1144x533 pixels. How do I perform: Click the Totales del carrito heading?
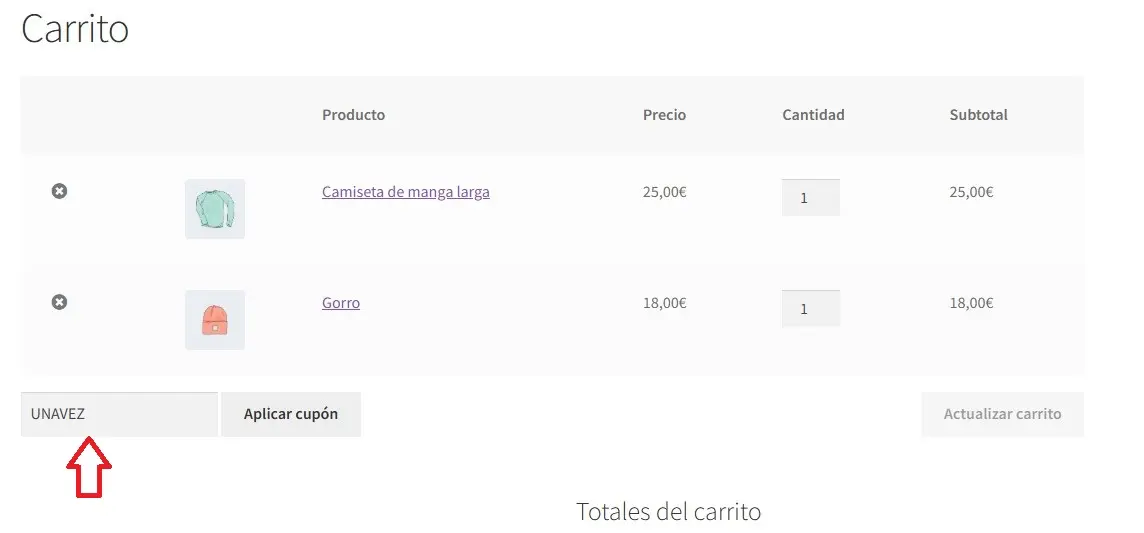(668, 512)
